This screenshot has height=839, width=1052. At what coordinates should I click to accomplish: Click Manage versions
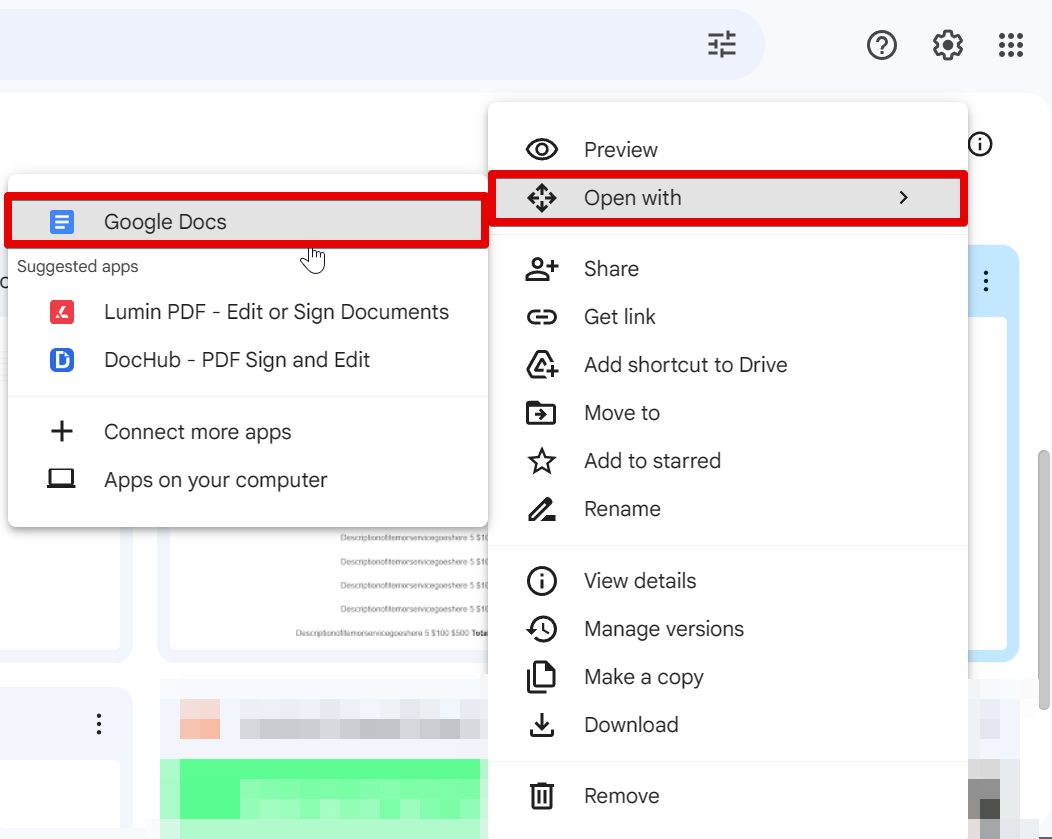(x=663, y=629)
